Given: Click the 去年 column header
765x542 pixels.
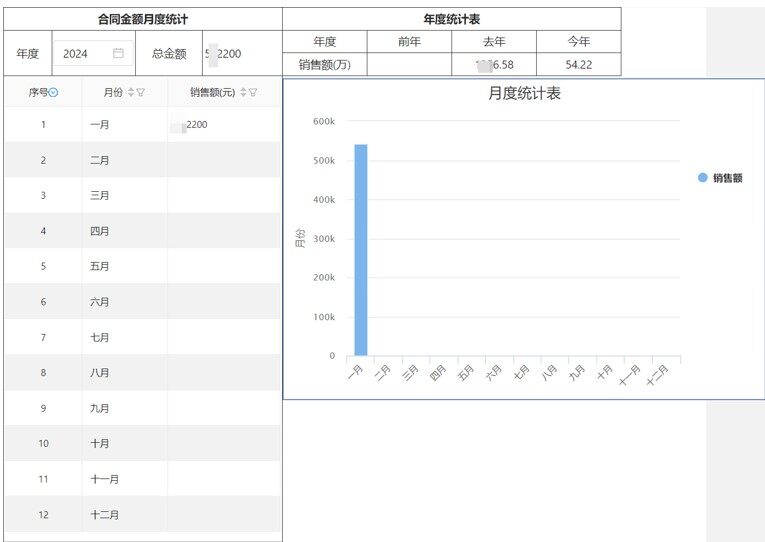Looking at the screenshot, I should 494,42.
